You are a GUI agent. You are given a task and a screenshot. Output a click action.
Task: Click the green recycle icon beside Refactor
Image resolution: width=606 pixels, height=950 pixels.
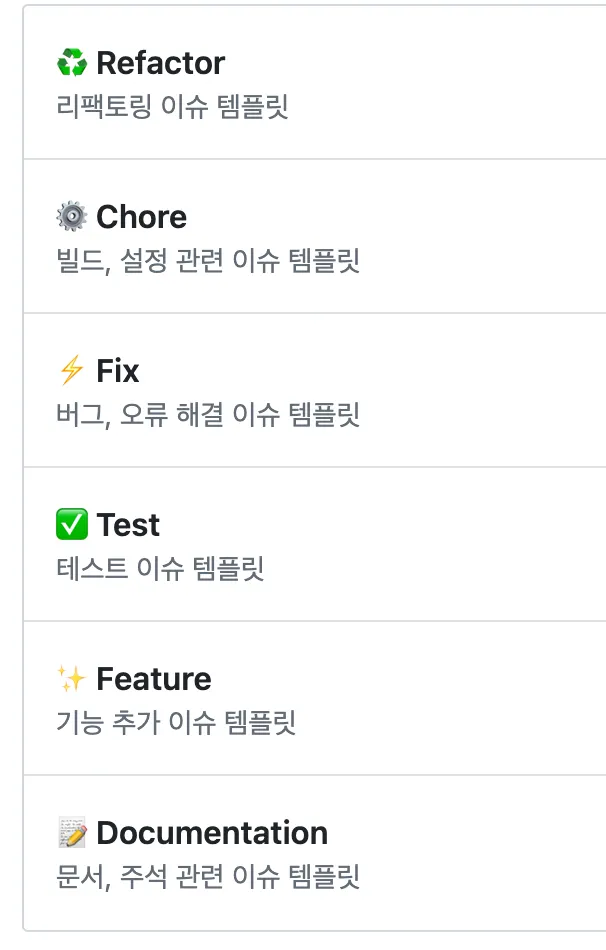coord(72,64)
